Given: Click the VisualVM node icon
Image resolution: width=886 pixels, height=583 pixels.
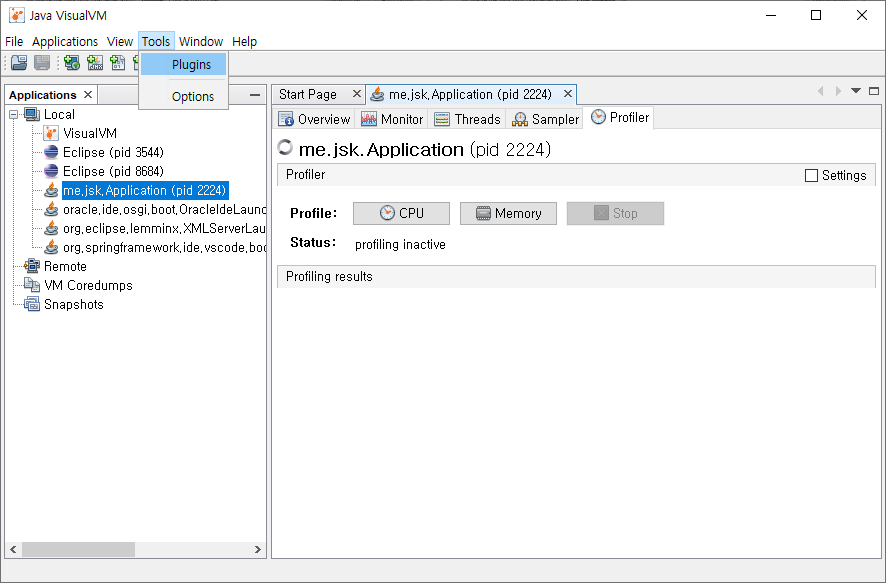Looking at the screenshot, I should point(51,134).
